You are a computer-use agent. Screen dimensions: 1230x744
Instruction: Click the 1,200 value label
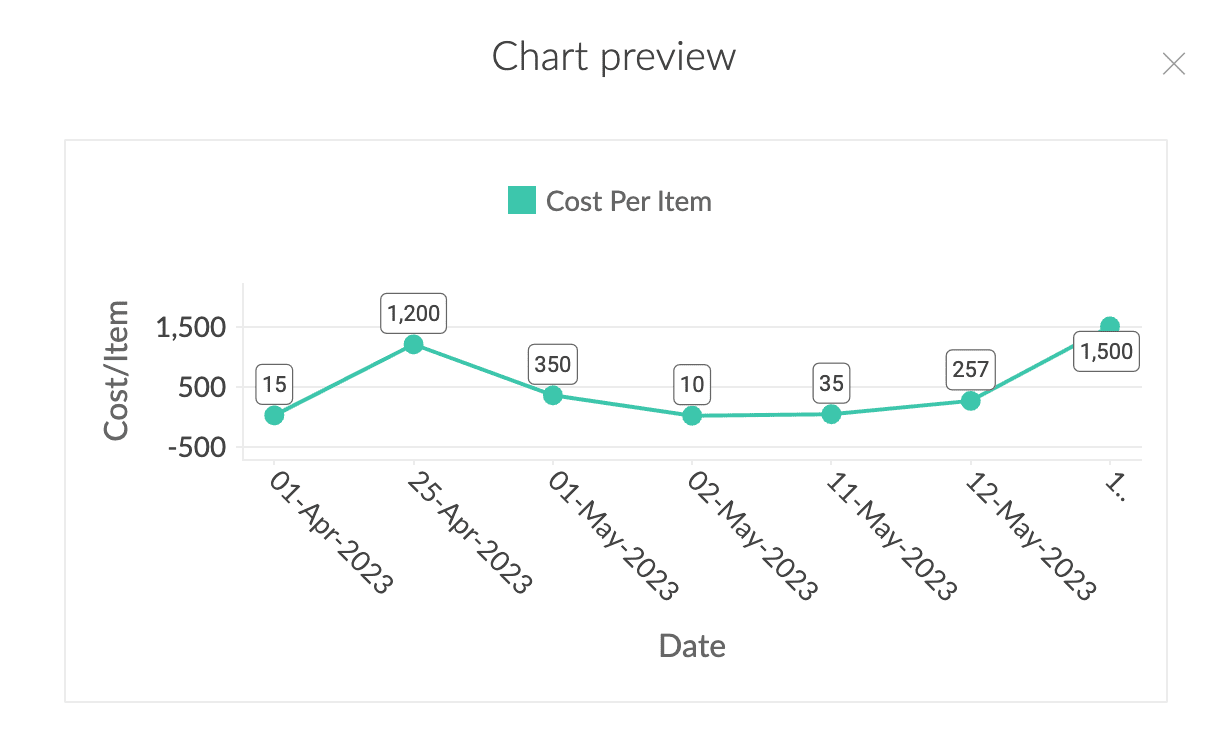[x=413, y=313]
